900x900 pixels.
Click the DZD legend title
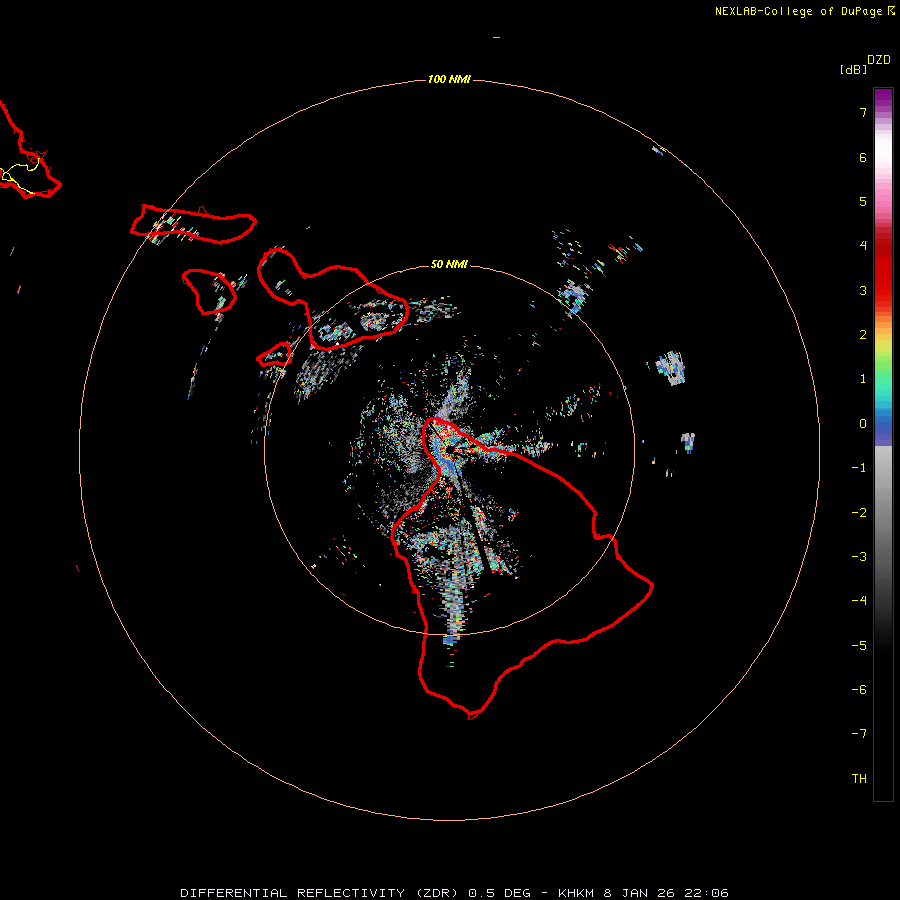[x=879, y=60]
